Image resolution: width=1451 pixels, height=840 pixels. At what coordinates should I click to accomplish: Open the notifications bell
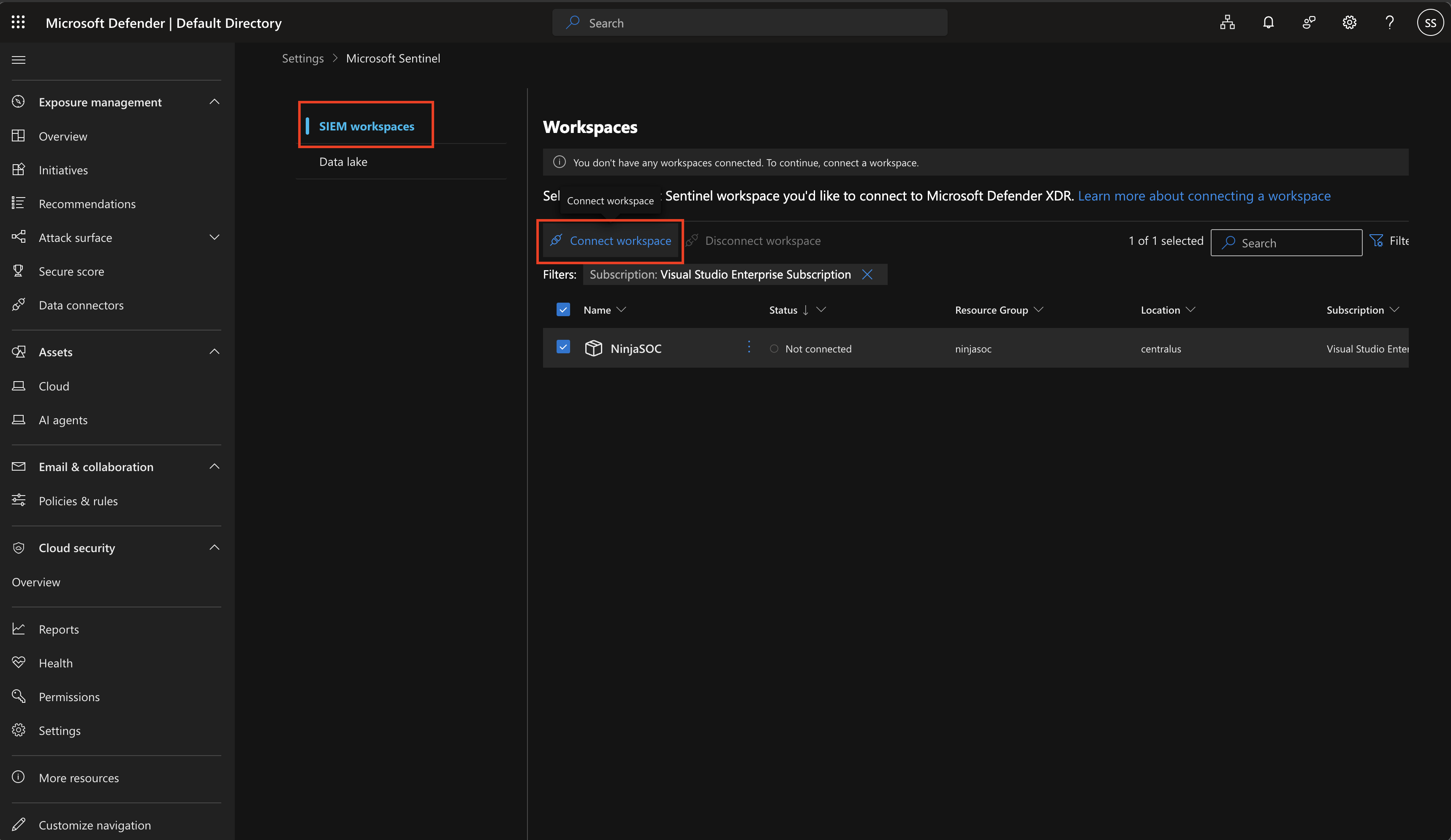tap(1268, 22)
